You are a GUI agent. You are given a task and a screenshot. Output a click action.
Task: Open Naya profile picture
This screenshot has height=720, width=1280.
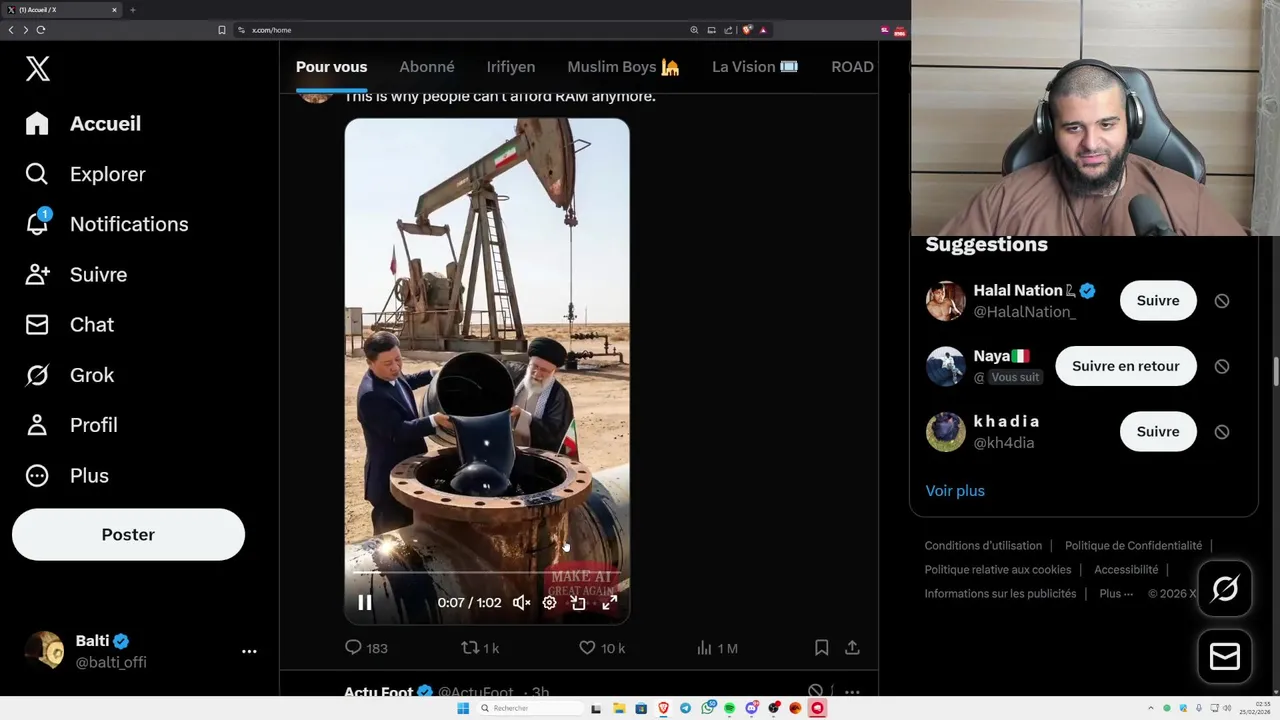[x=945, y=366]
